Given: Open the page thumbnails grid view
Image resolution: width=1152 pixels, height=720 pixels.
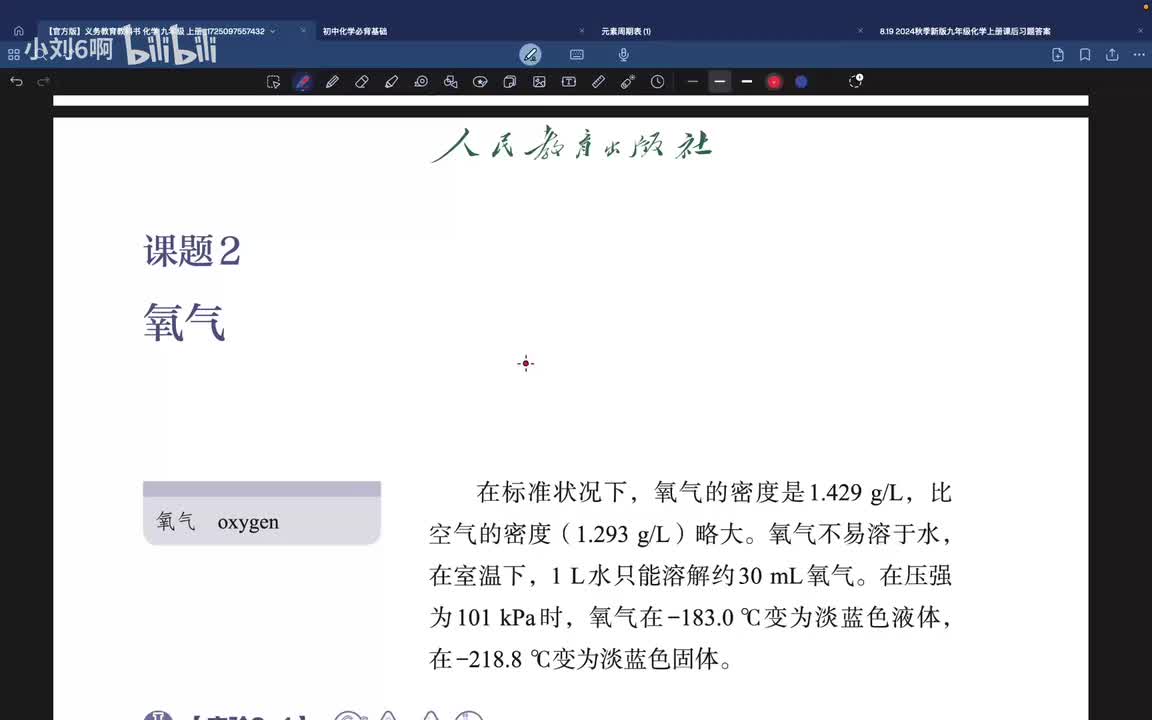Looking at the screenshot, I should point(13,54).
